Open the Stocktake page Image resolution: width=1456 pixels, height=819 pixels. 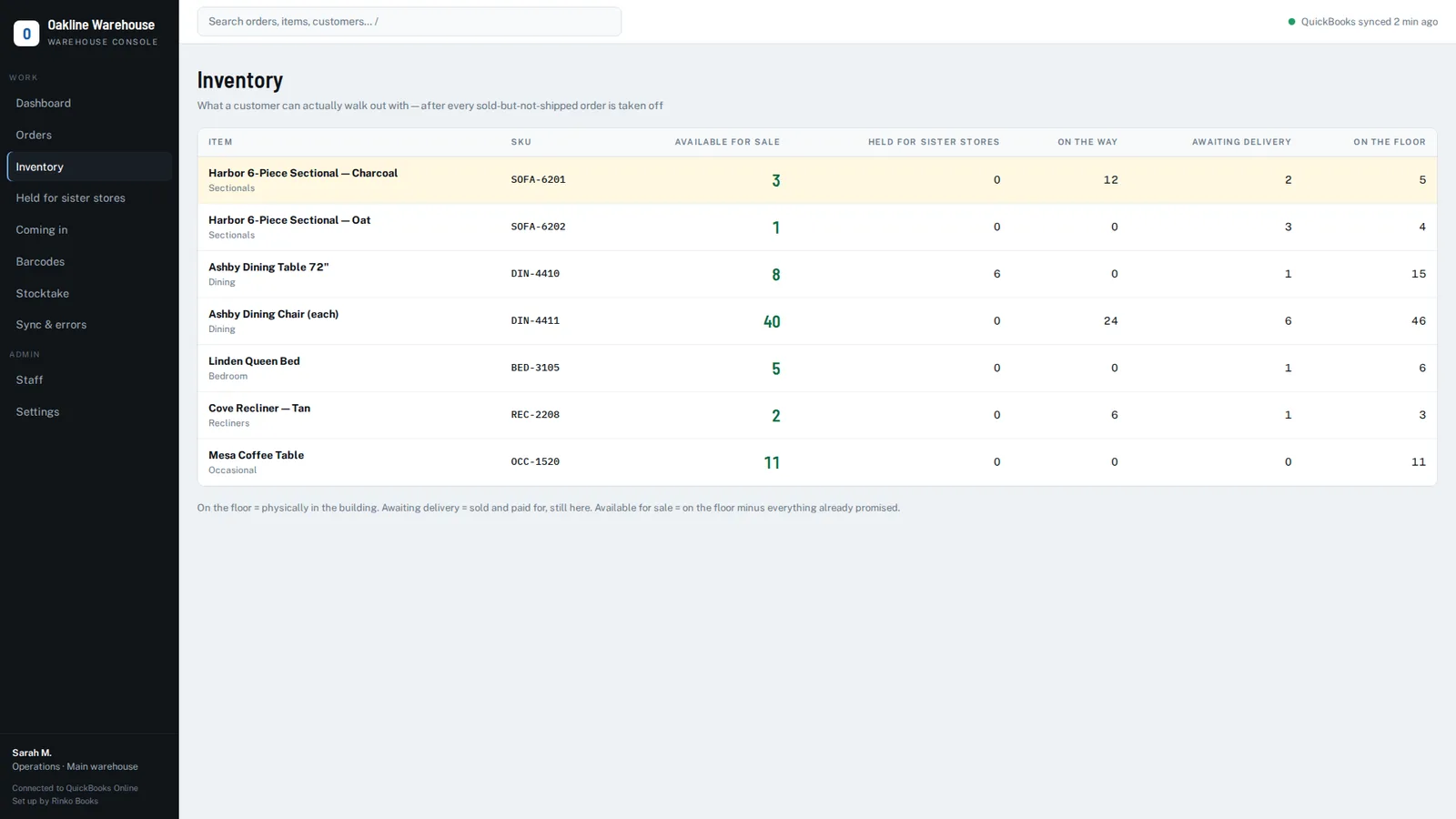pos(89,294)
